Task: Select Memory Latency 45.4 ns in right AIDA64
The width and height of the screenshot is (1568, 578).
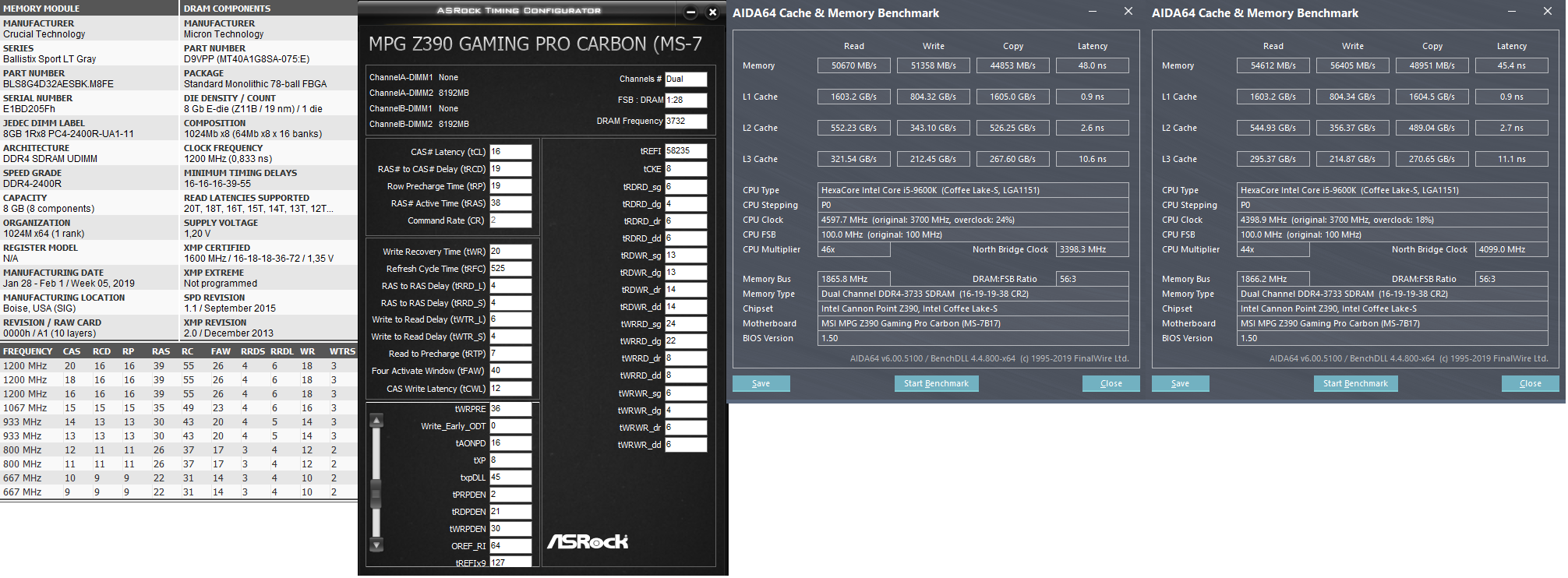Action: pos(1512,65)
